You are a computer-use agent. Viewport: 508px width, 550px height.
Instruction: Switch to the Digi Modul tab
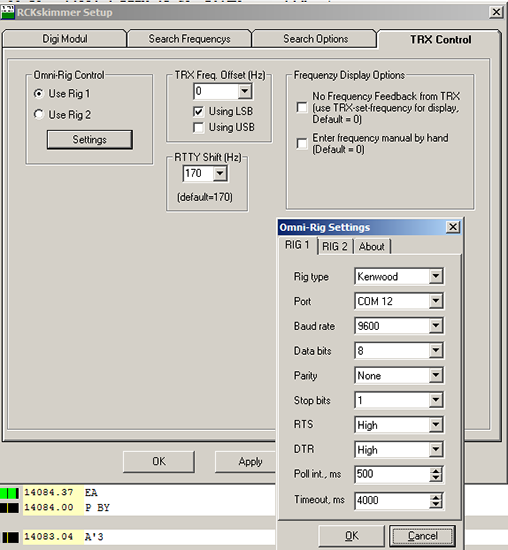pos(65,39)
